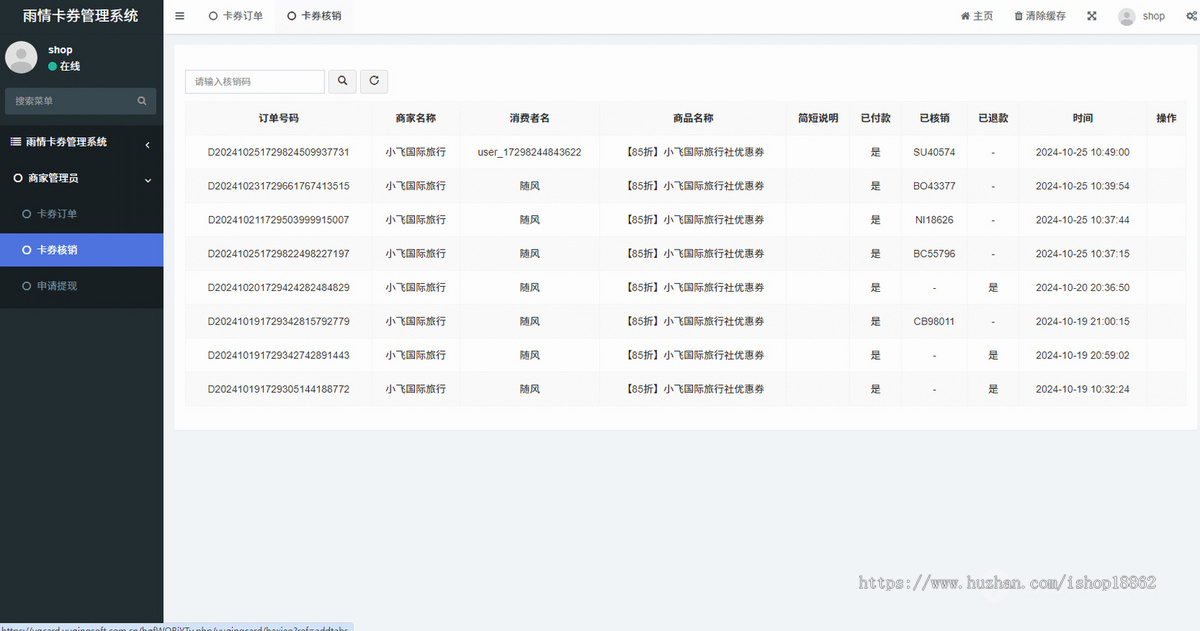The height and width of the screenshot is (631, 1200).
Task: Click the 搜索菜单 sidebar search box
Action: tap(70, 101)
